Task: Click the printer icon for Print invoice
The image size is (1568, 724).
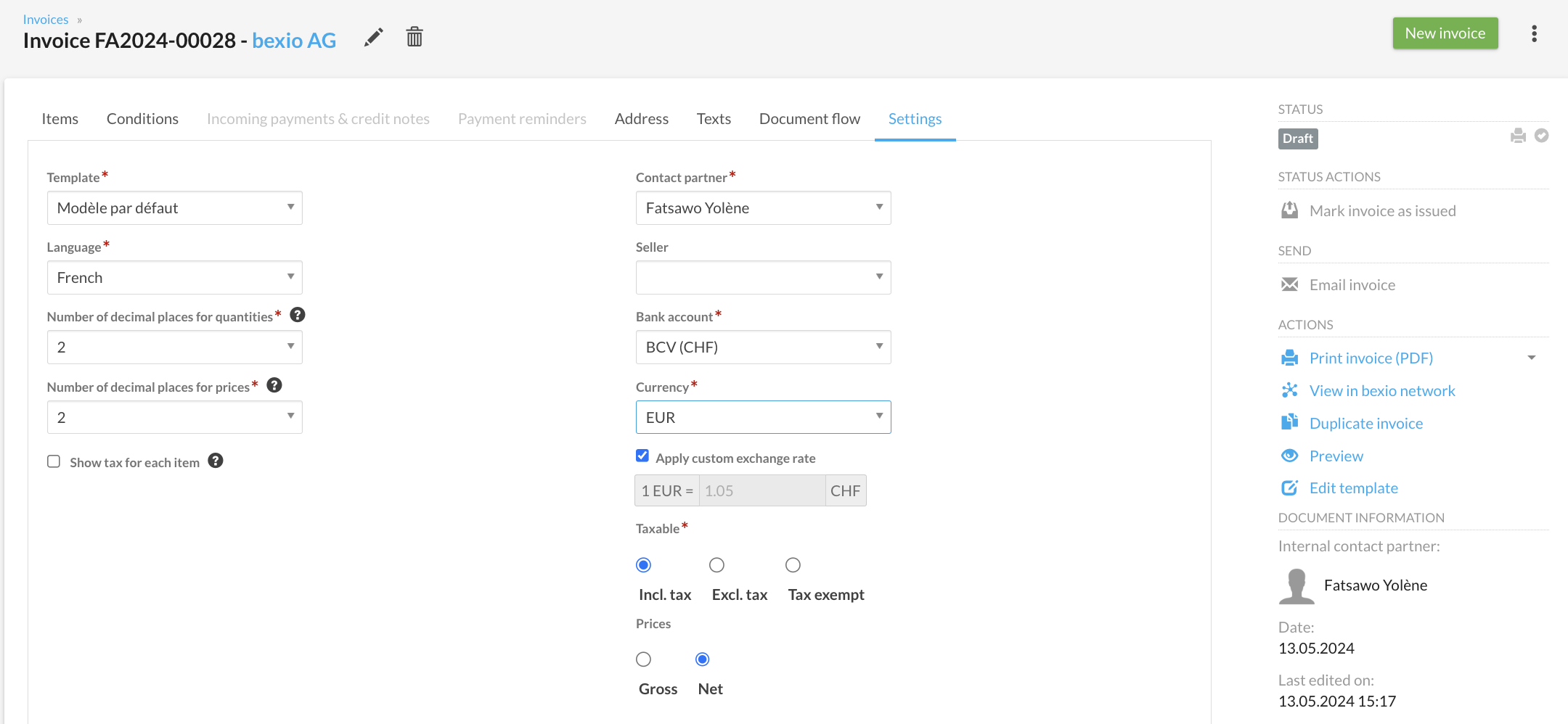Action: (x=1290, y=358)
